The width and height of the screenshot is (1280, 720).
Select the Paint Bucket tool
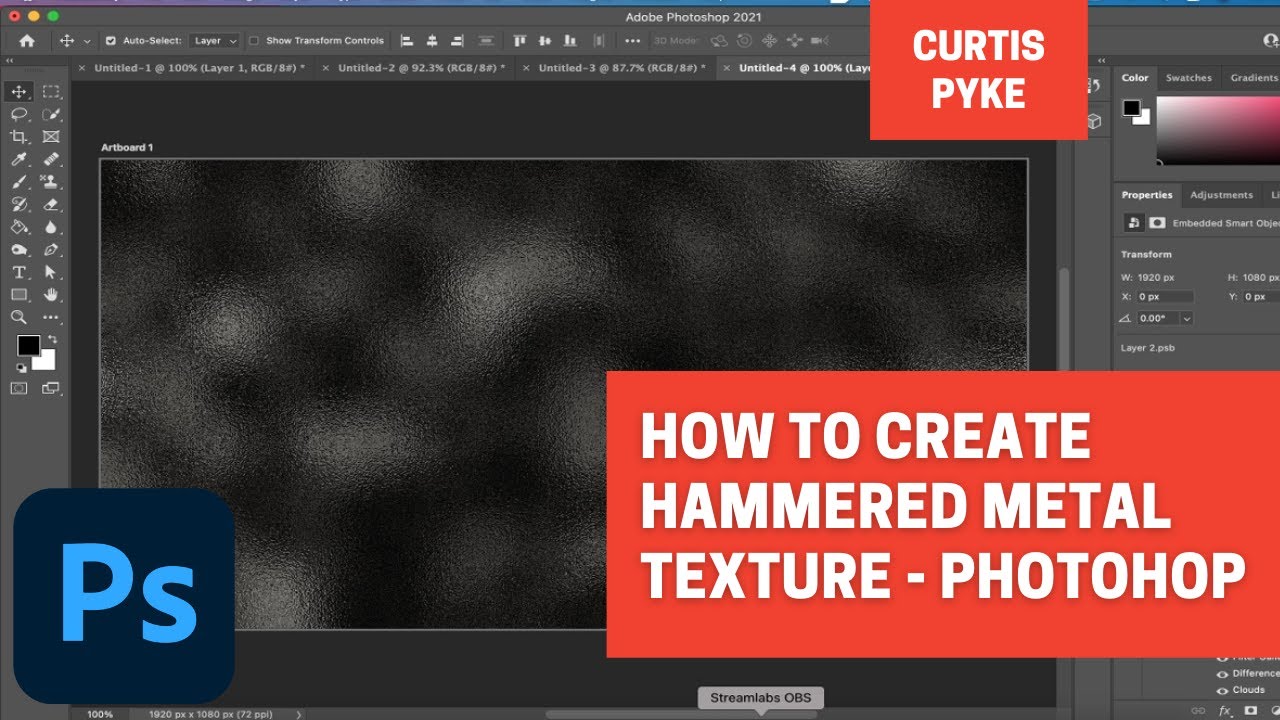(x=20, y=225)
